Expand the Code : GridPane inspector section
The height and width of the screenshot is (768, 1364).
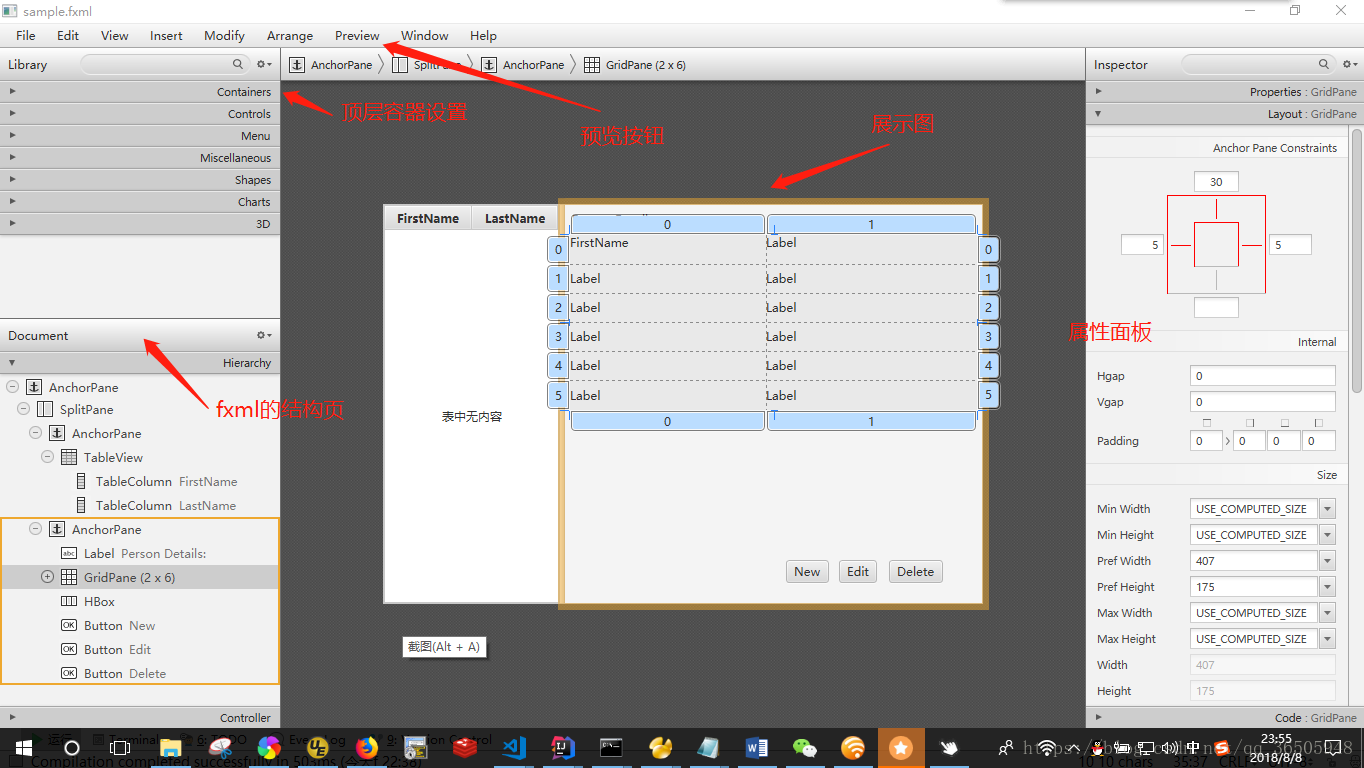tap(1225, 718)
